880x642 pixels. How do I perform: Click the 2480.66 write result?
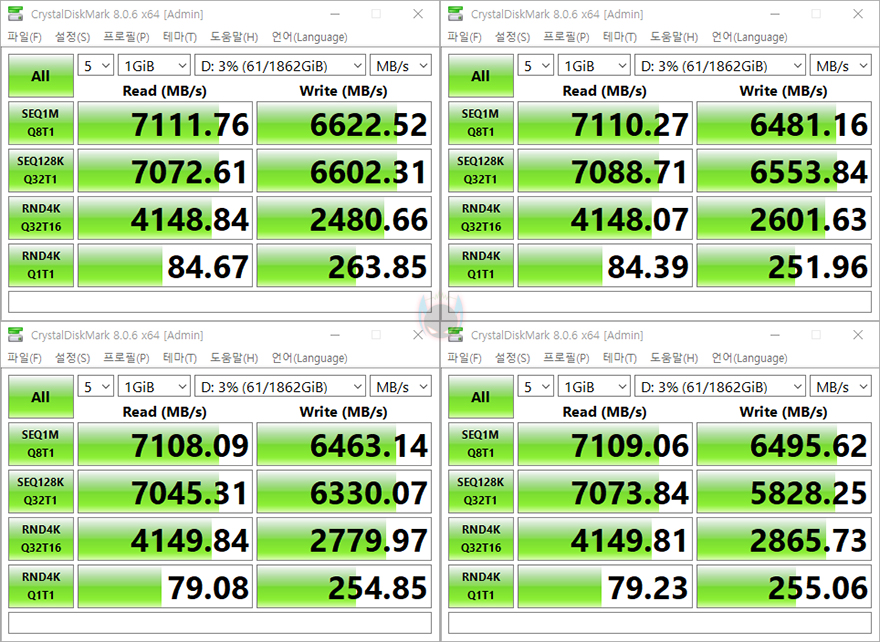point(344,218)
